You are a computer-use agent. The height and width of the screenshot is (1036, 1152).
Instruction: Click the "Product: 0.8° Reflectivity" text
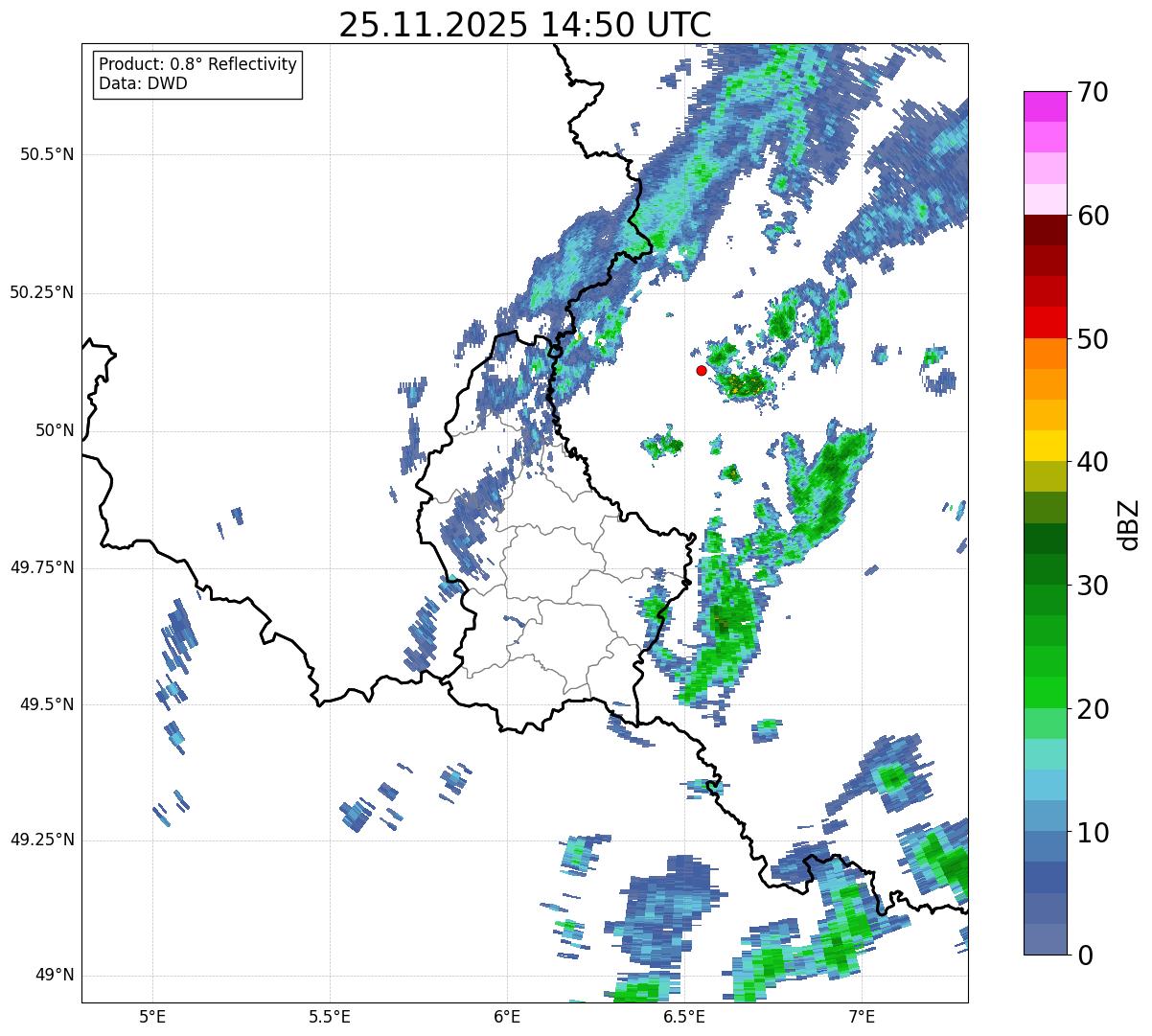(198, 64)
